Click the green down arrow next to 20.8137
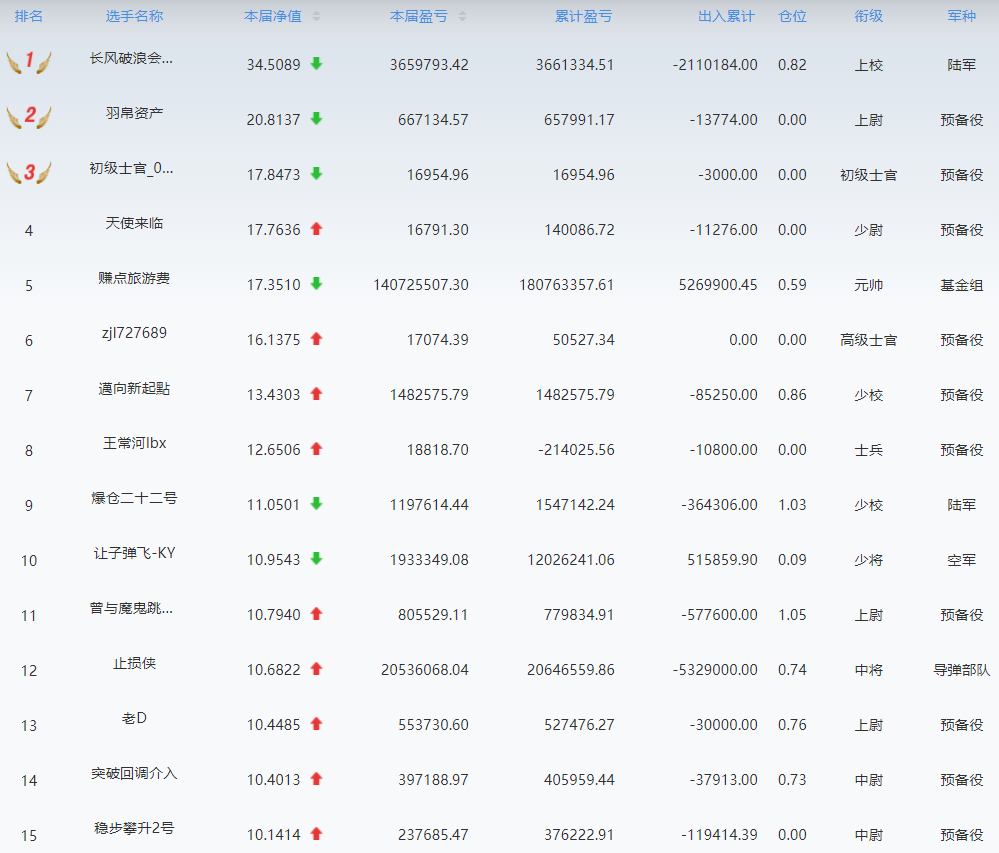Viewport: 999px width, 853px height. click(x=316, y=118)
